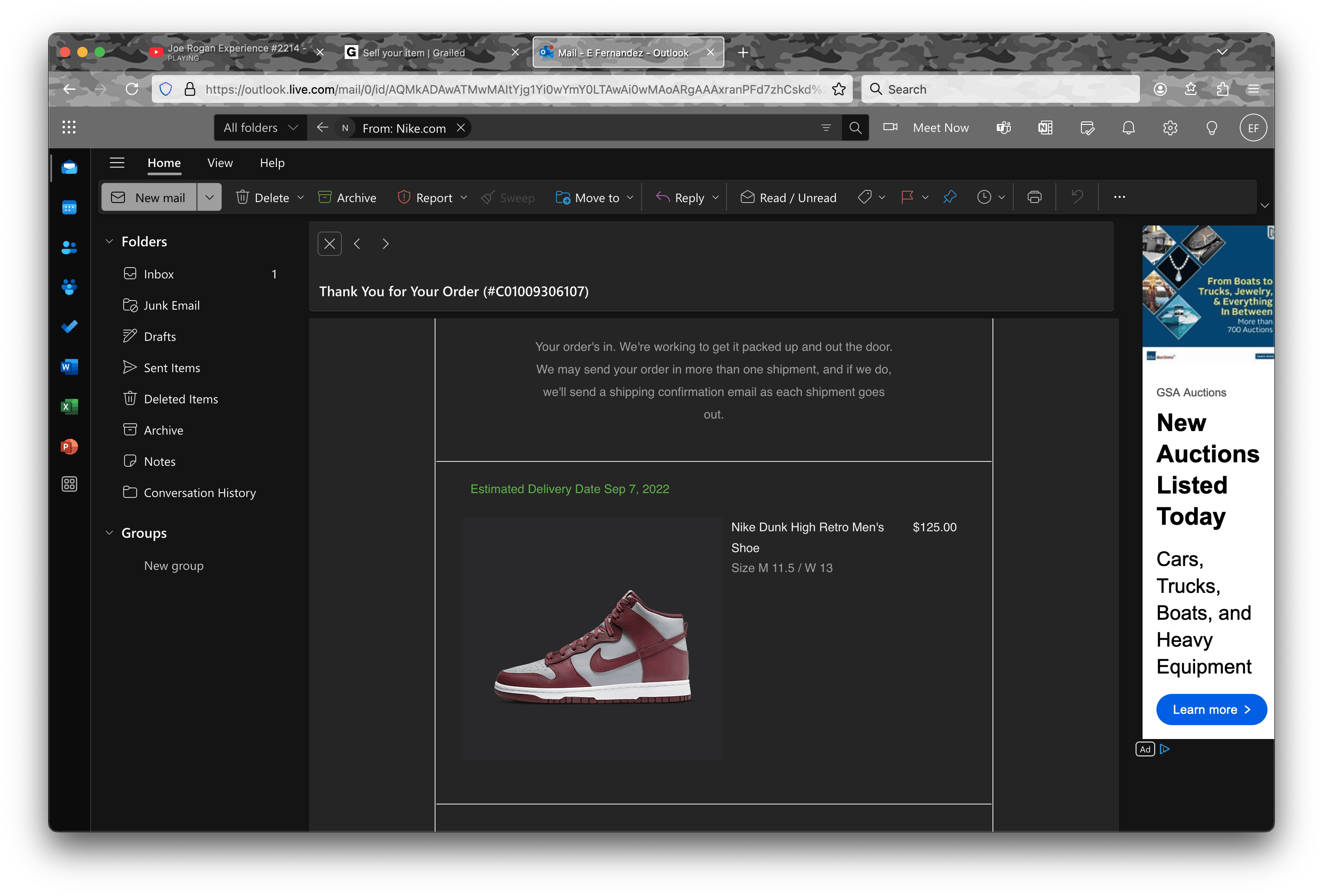Close the opened email message
The height and width of the screenshot is (896, 1323).
(330, 244)
